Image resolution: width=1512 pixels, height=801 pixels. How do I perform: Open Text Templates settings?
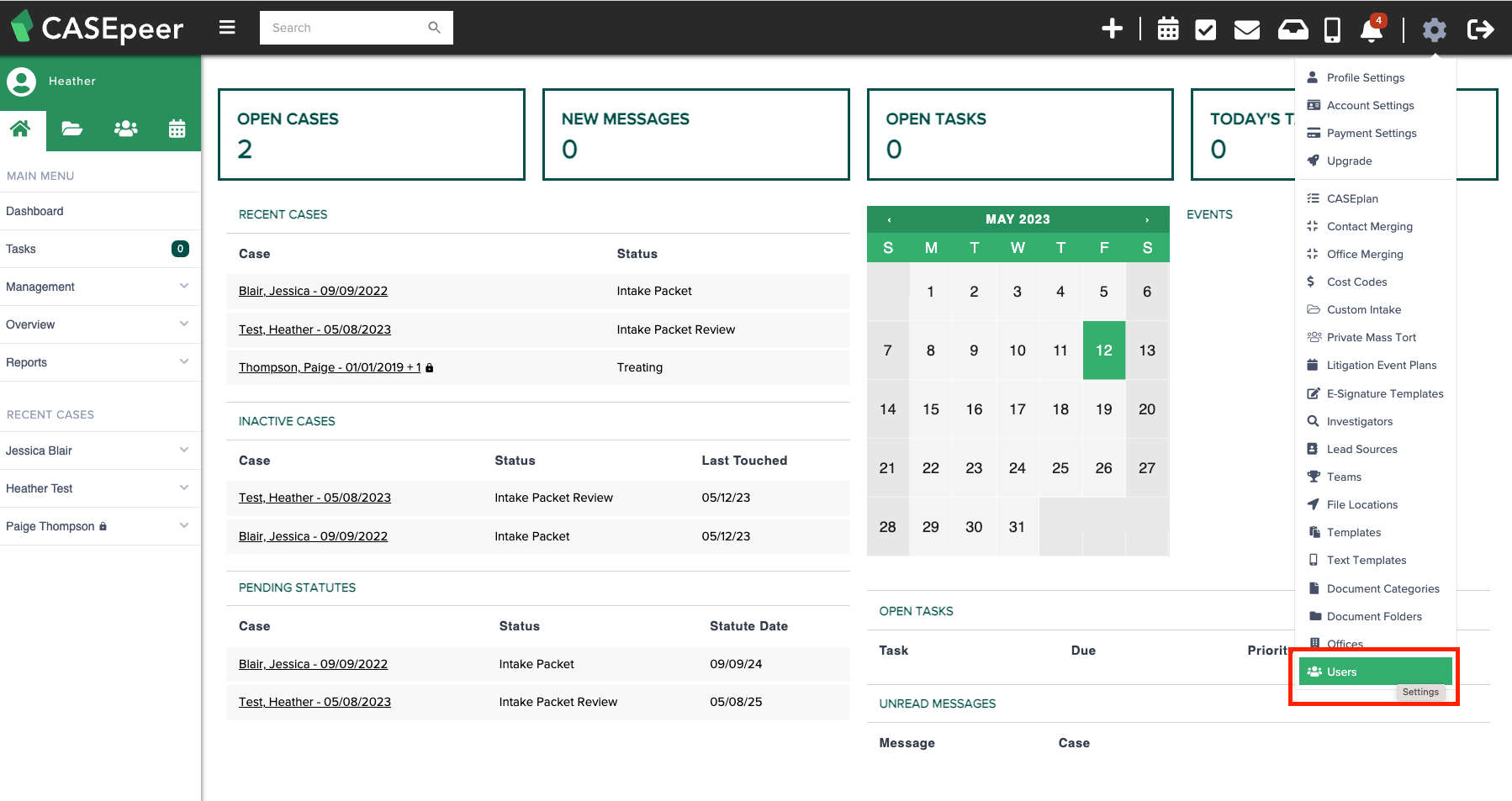coord(1376,560)
